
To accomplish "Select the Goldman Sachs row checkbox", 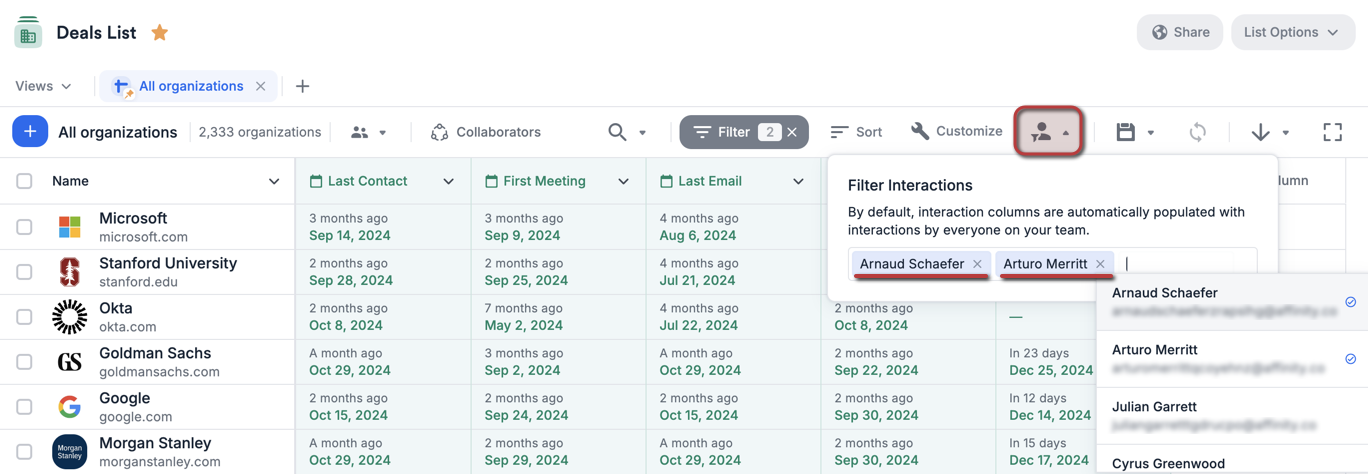I will click(24, 362).
